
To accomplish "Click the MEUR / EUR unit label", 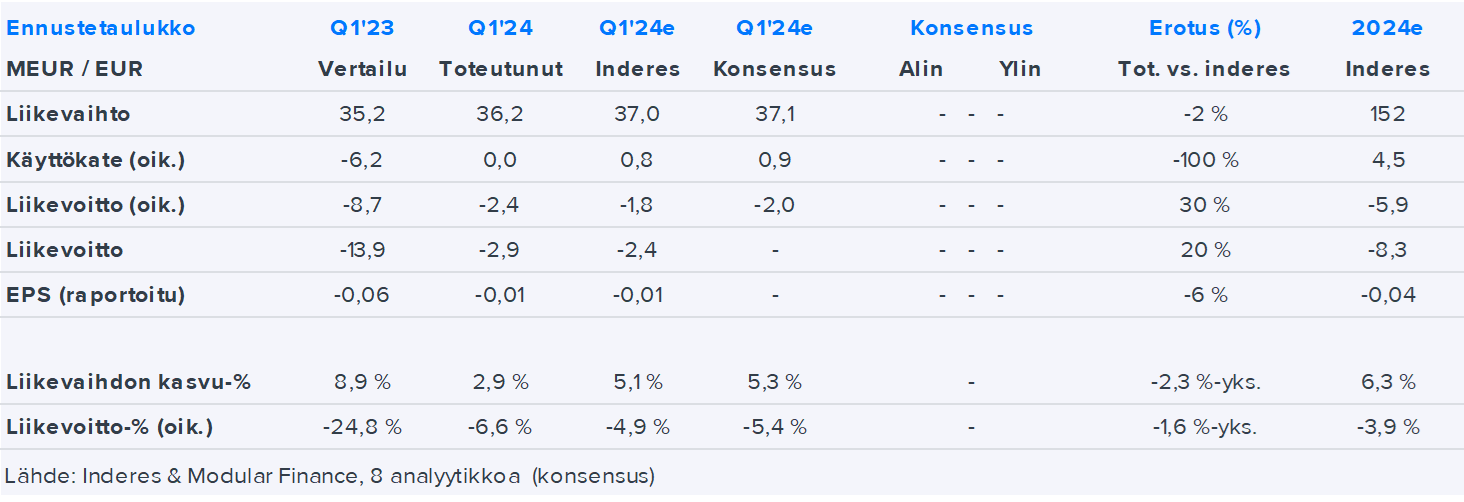I will pos(75,69).
